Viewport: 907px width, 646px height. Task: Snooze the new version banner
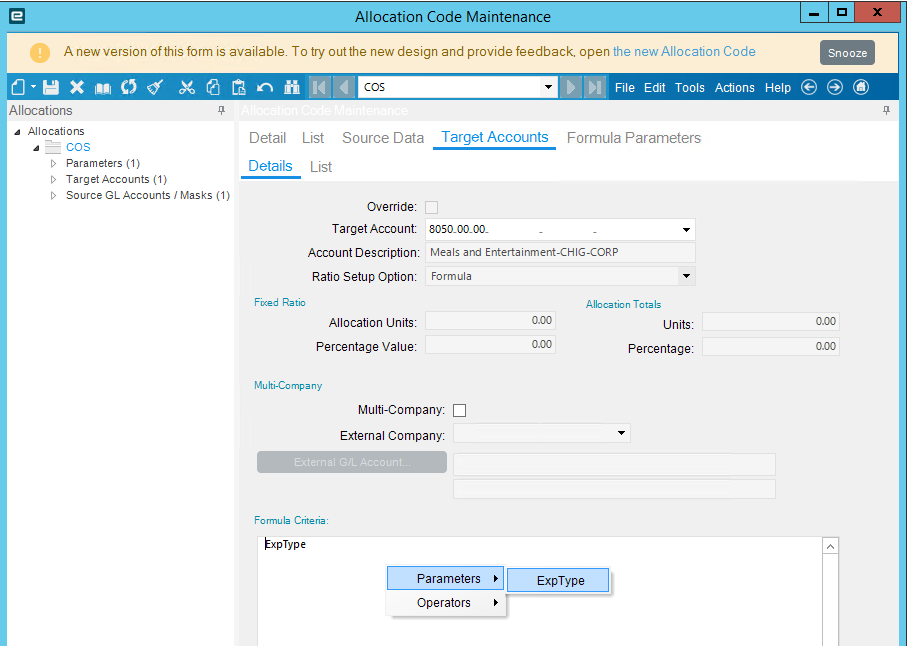click(847, 53)
